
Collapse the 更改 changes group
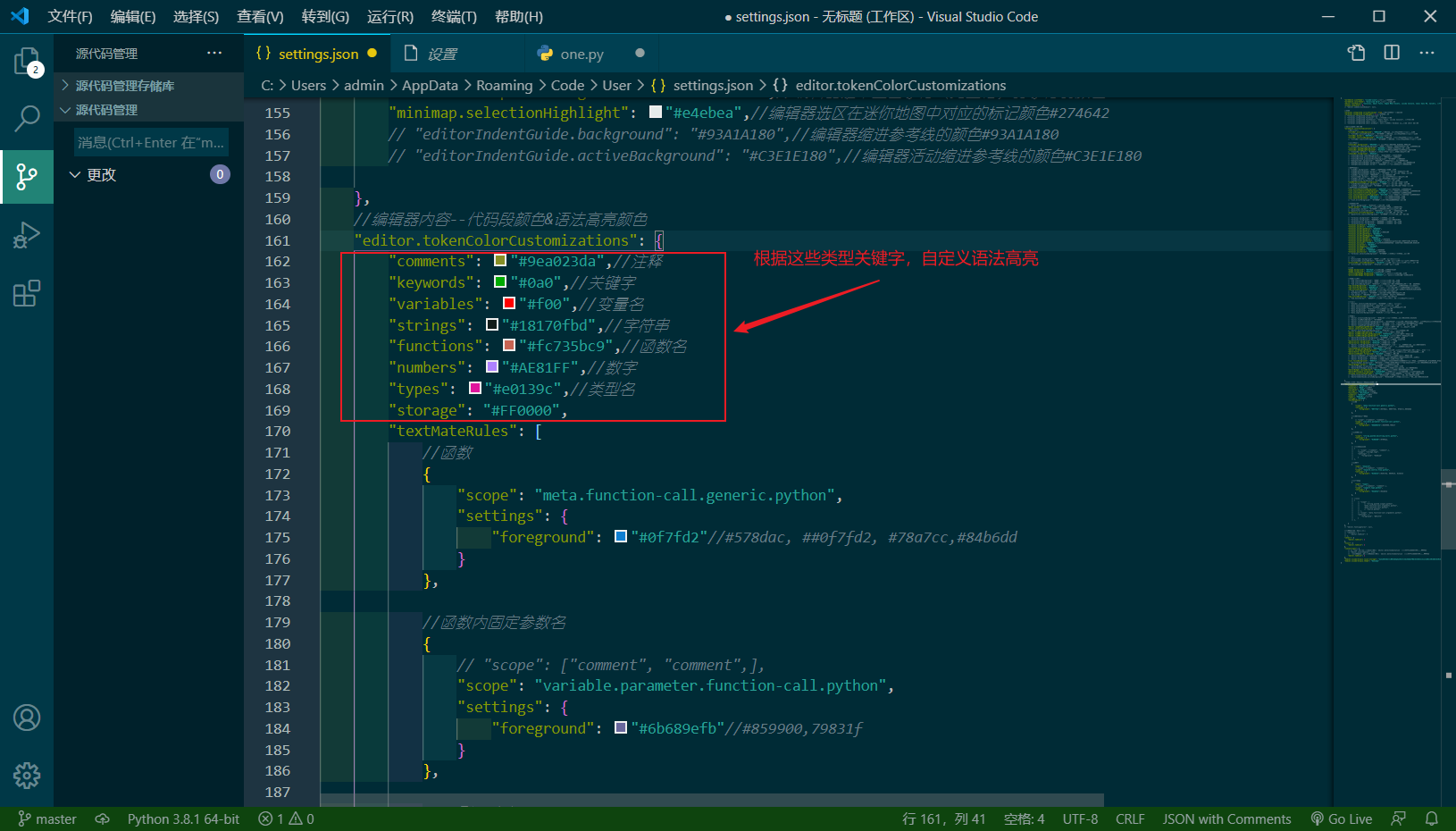pyautogui.click(x=75, y=174)
